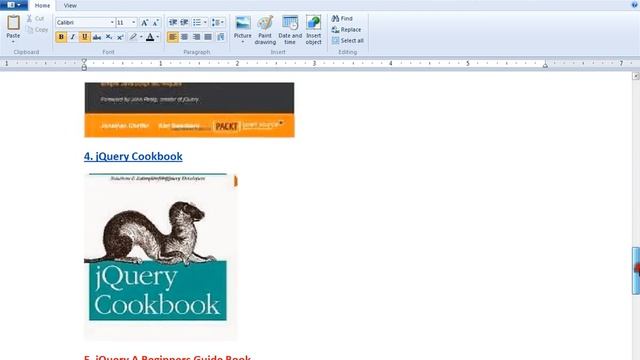640x360 pixels.
Task: Click the scrollbar up arrow
Action: pos(636,76)
